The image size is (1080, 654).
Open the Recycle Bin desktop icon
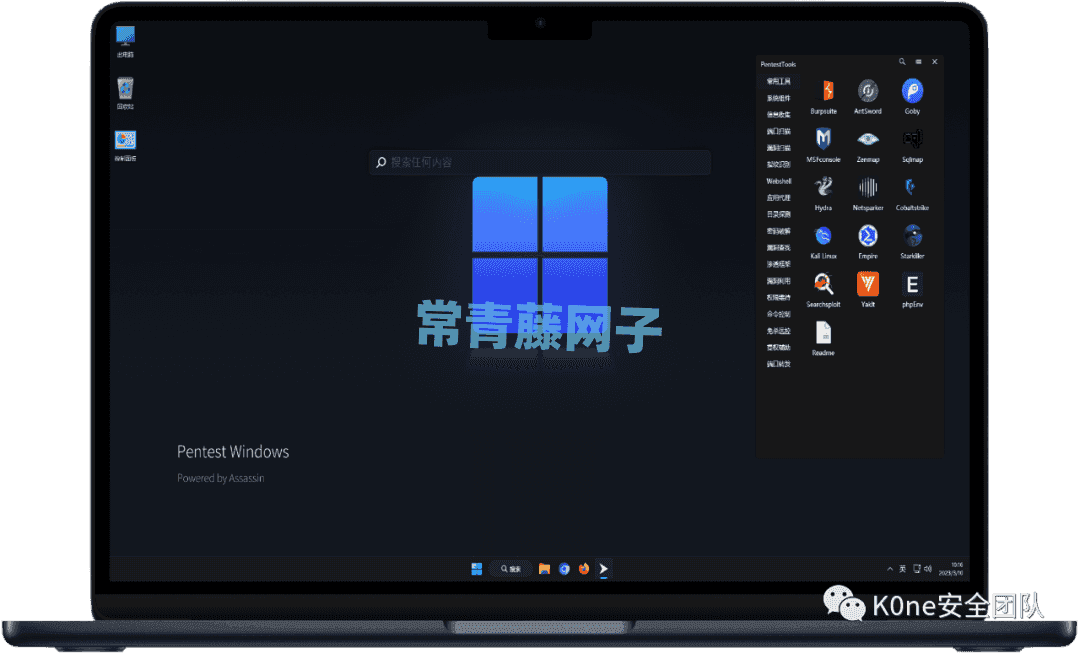[x=125, y=90]
